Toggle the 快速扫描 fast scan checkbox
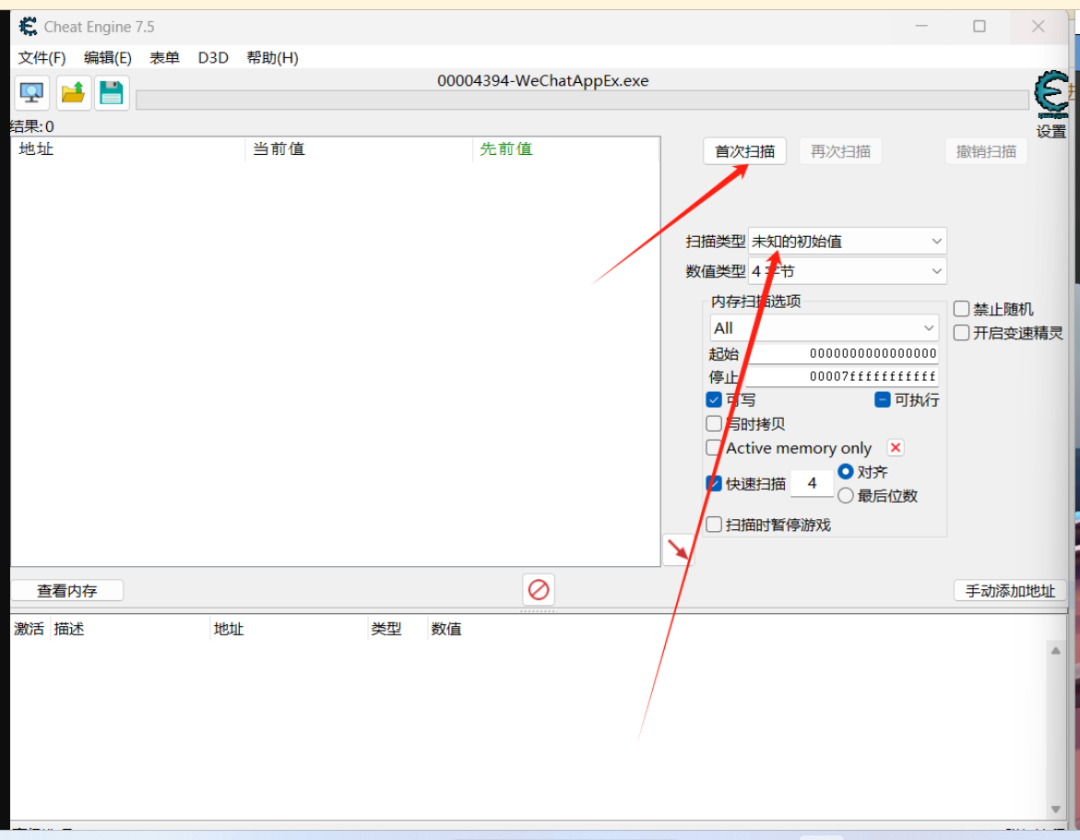1080x840 pixels. click(714, 483)
